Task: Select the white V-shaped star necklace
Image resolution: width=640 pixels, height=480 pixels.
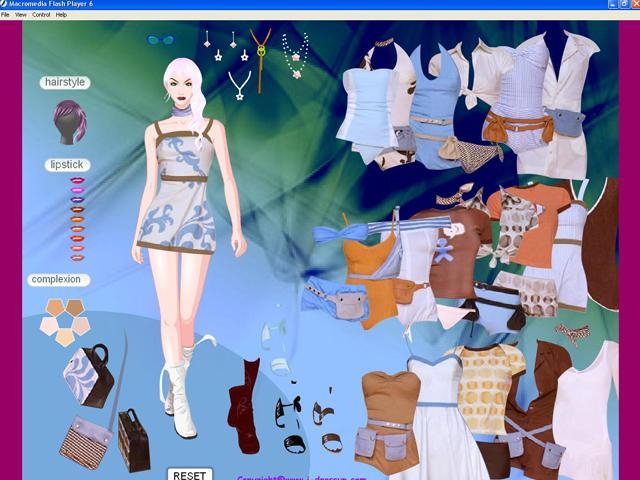Action: coord(239,86)
